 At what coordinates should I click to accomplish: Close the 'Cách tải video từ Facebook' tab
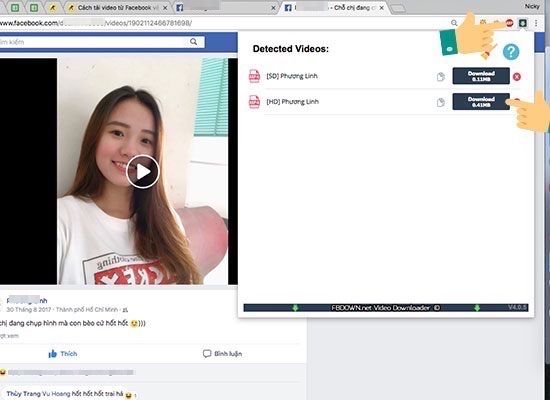pos(165,8)
